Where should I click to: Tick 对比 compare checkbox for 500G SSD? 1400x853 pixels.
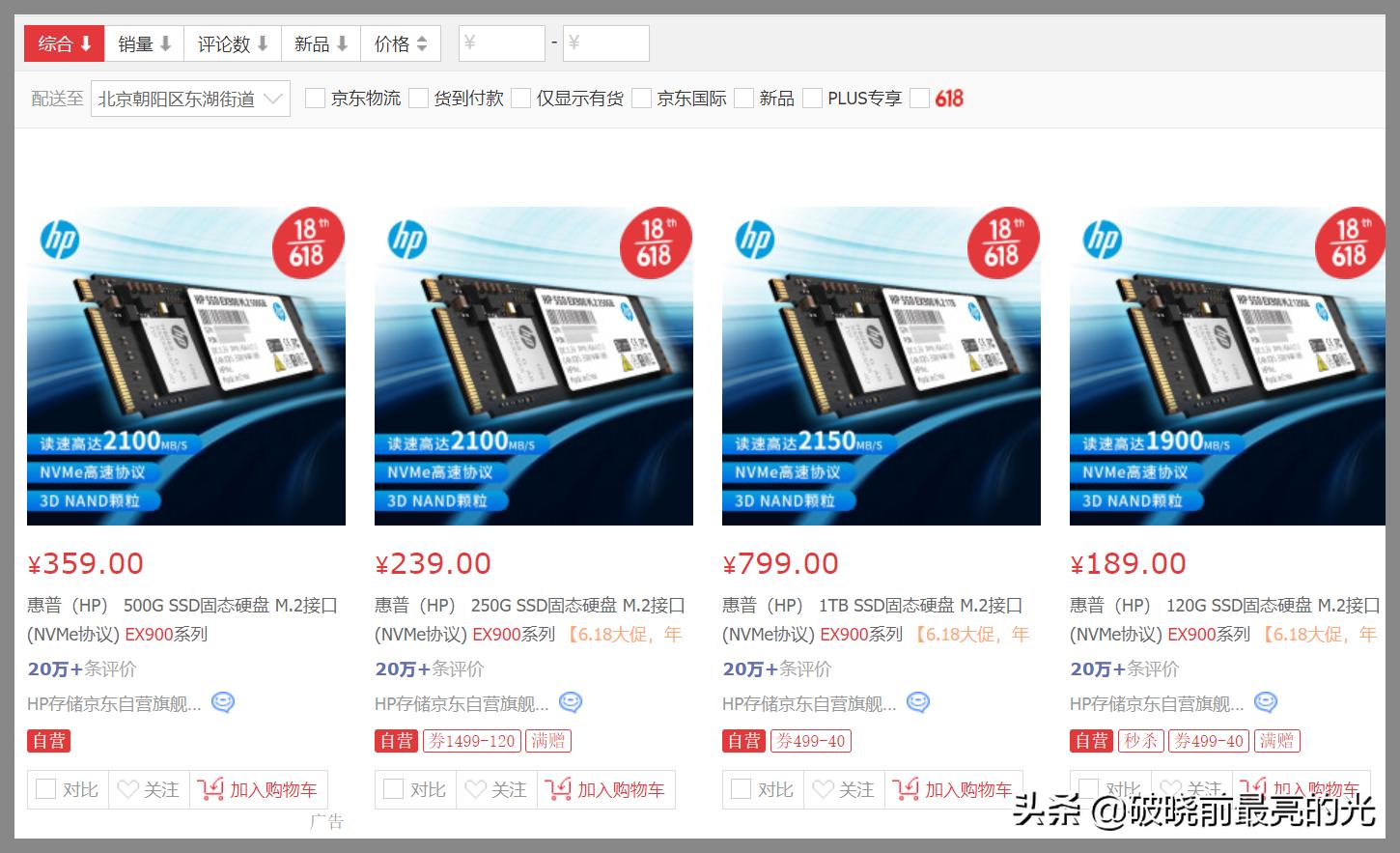click(45, 789)
